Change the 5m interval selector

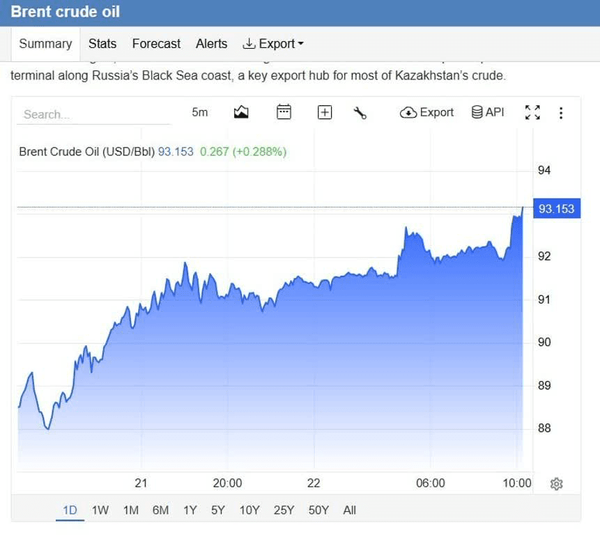pos(200,112)
